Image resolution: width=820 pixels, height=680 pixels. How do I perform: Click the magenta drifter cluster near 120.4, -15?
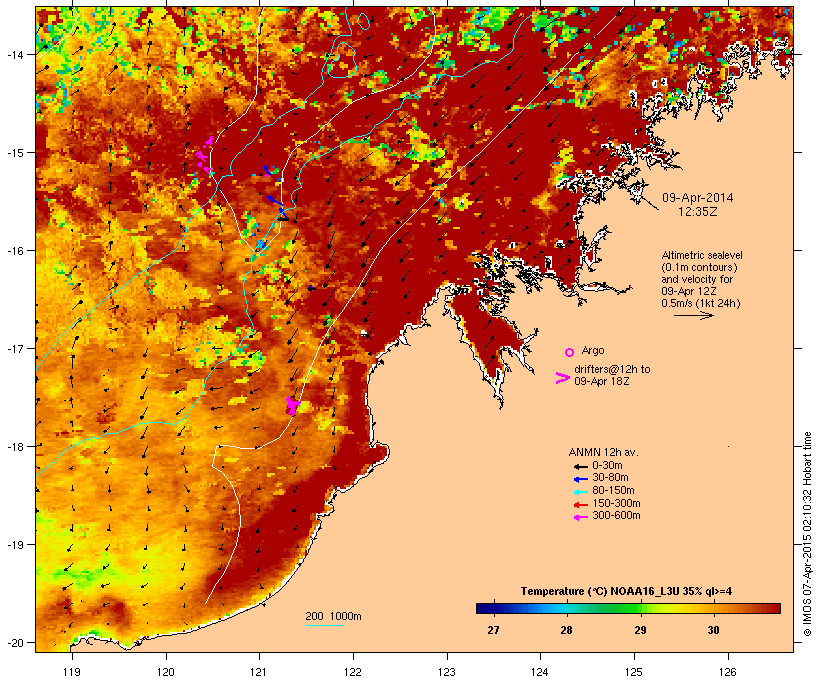pyautogui.click(x=204, y=154)
